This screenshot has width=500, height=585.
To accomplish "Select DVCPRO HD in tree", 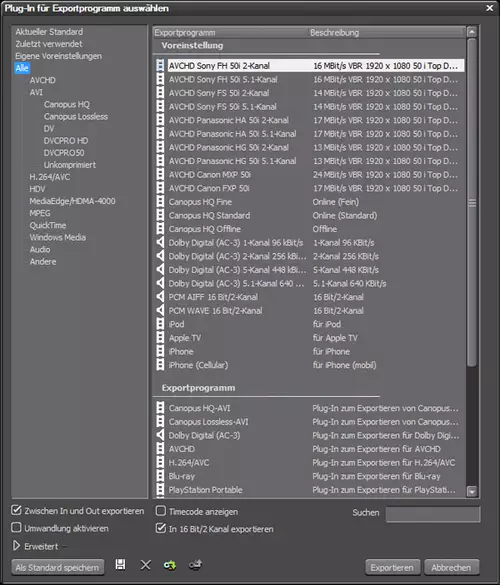I will tap(66, 141).
